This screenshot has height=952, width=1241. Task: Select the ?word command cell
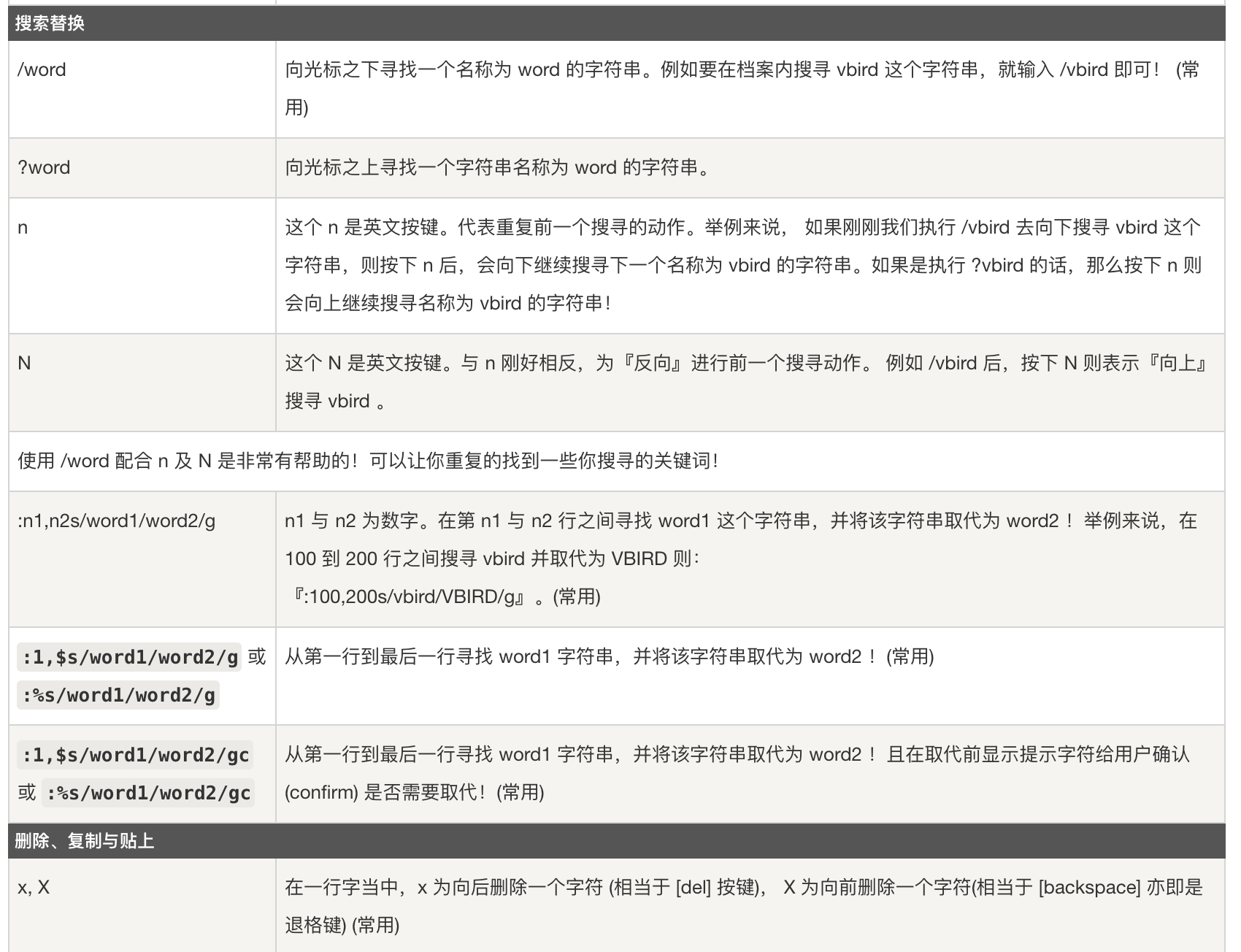142,168
